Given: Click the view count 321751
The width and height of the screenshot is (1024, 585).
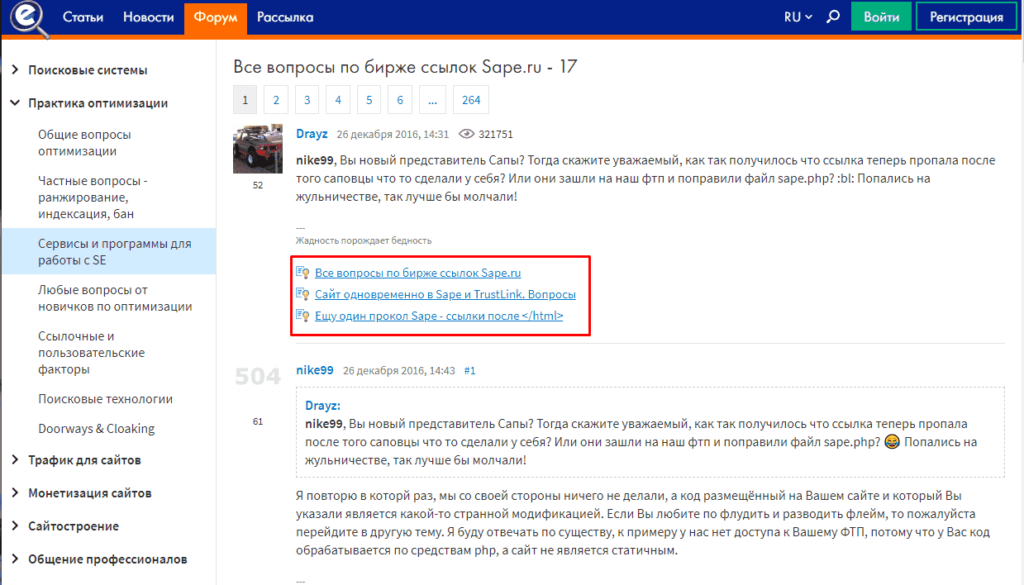Looking at the screenshot, I should tap(496, 134).
